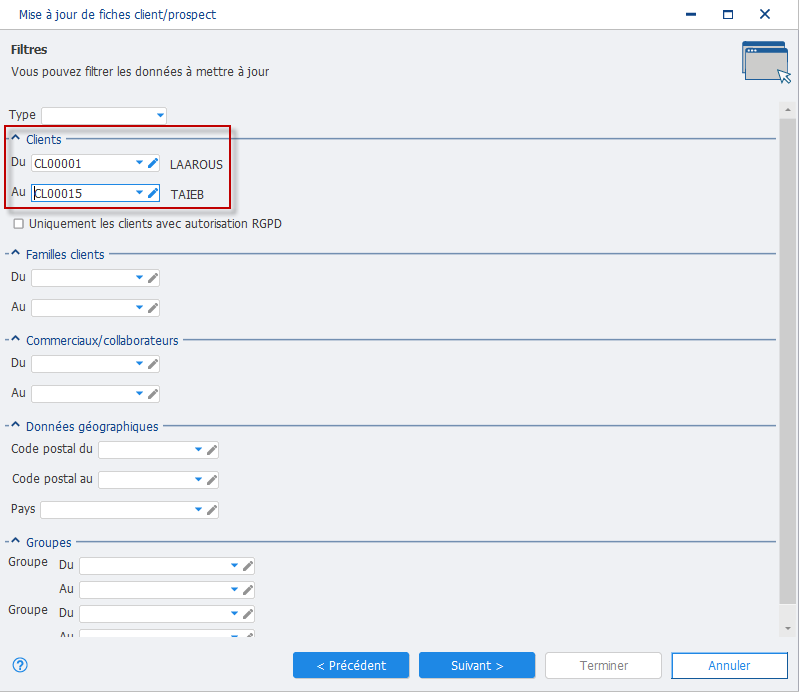Screen dimensions: 799x692
Task: Click the Terminer button
Action: tap(603, 666)
